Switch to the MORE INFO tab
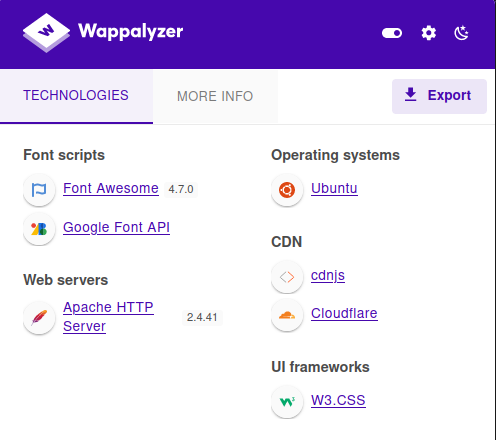496x440 pixels. coord(215,96)
